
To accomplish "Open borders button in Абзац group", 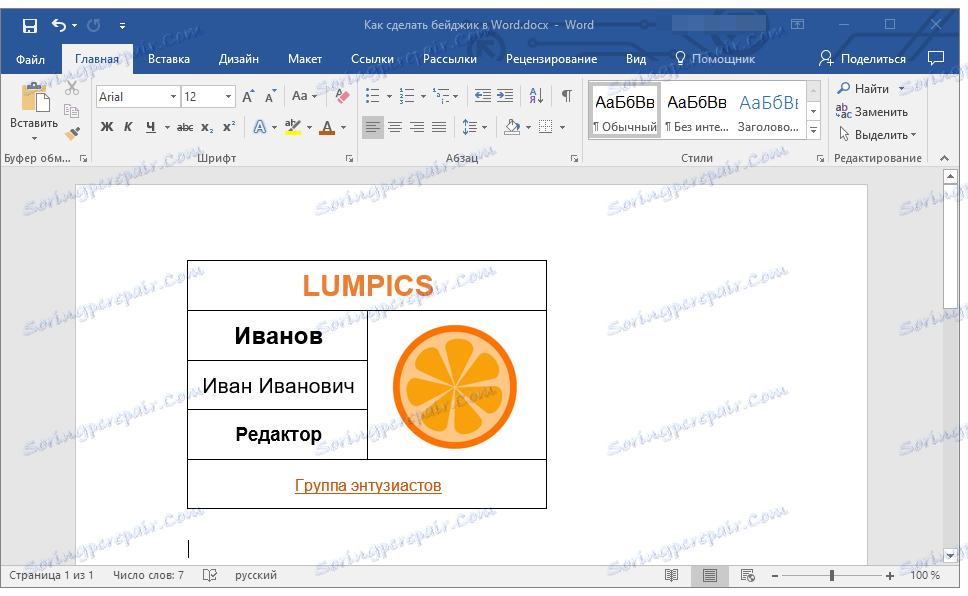I will (x=546, y=127).
